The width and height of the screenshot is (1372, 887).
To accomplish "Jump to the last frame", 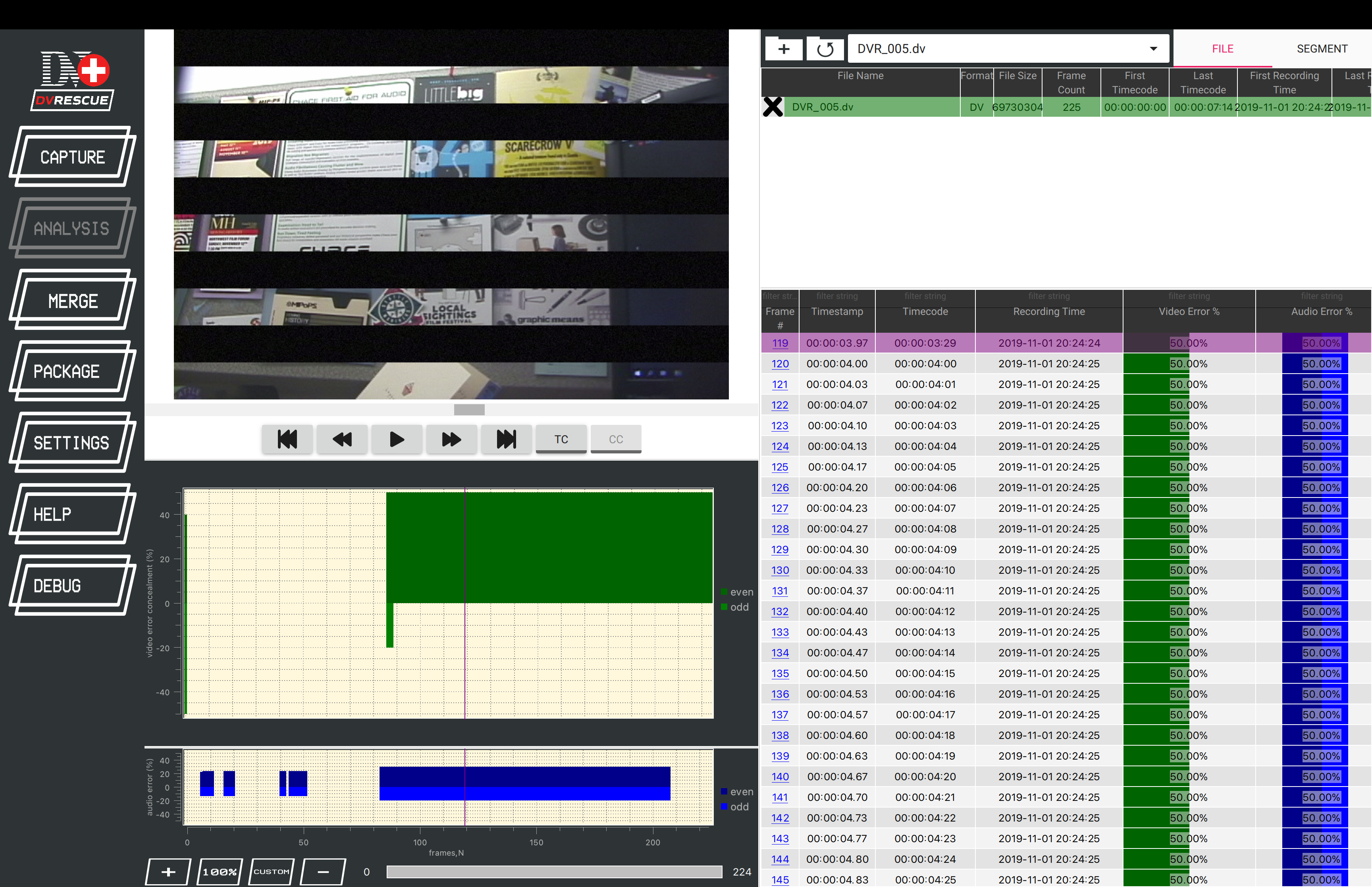I will point(506,440).
